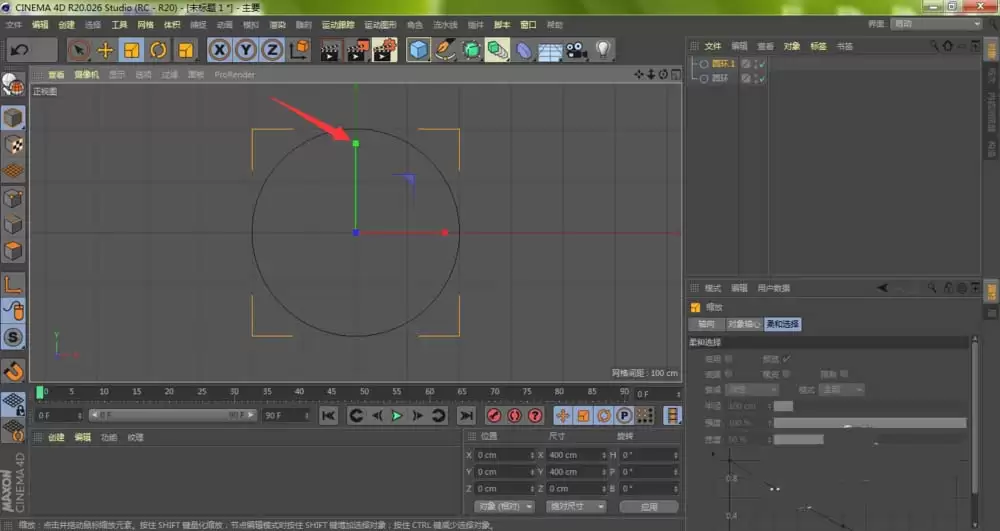
Task: Activate the Rotate tool
Action: 158,50
